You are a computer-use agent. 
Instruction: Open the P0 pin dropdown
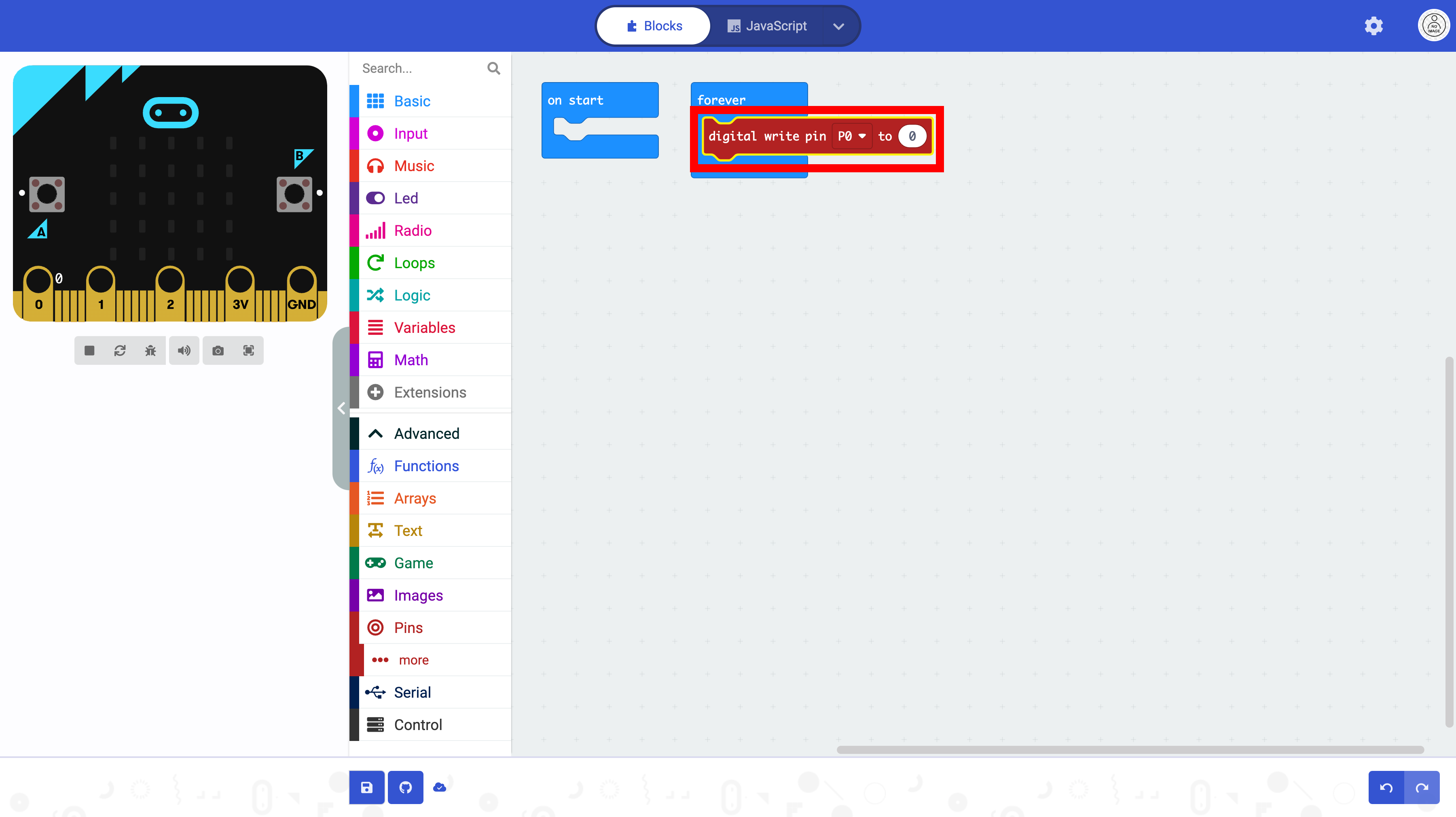point(851,136)
